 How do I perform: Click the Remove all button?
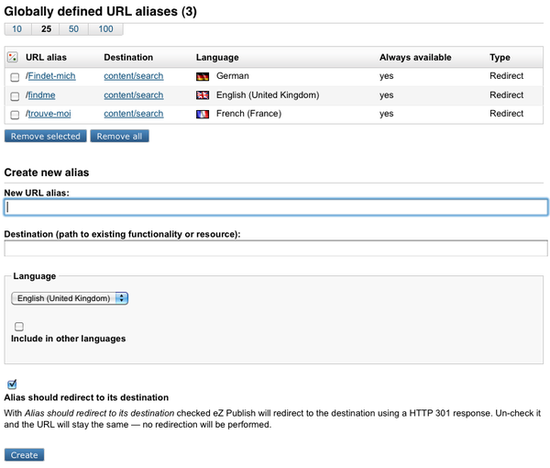coord(120,136)
